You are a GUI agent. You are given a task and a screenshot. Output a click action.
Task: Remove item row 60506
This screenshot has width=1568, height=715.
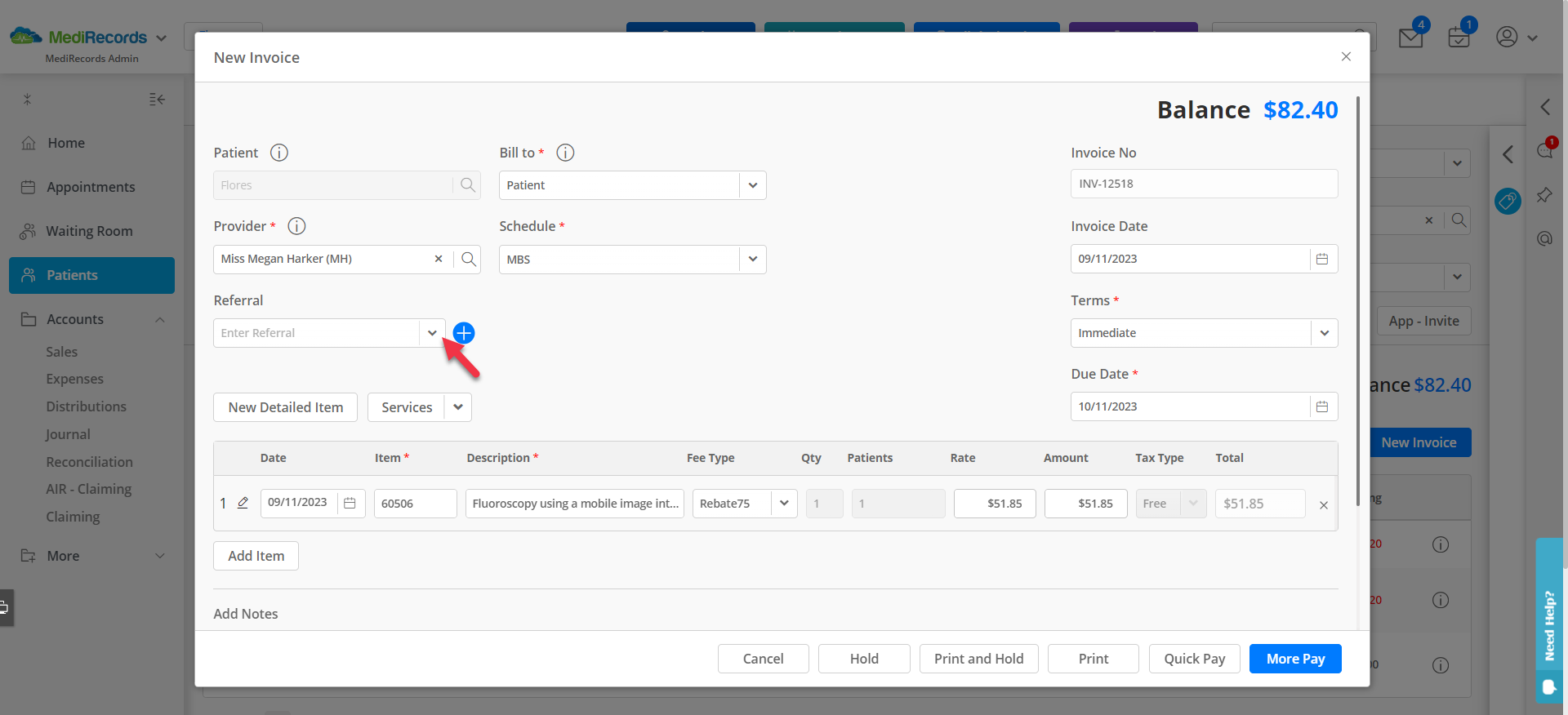tap(1324, 505)
